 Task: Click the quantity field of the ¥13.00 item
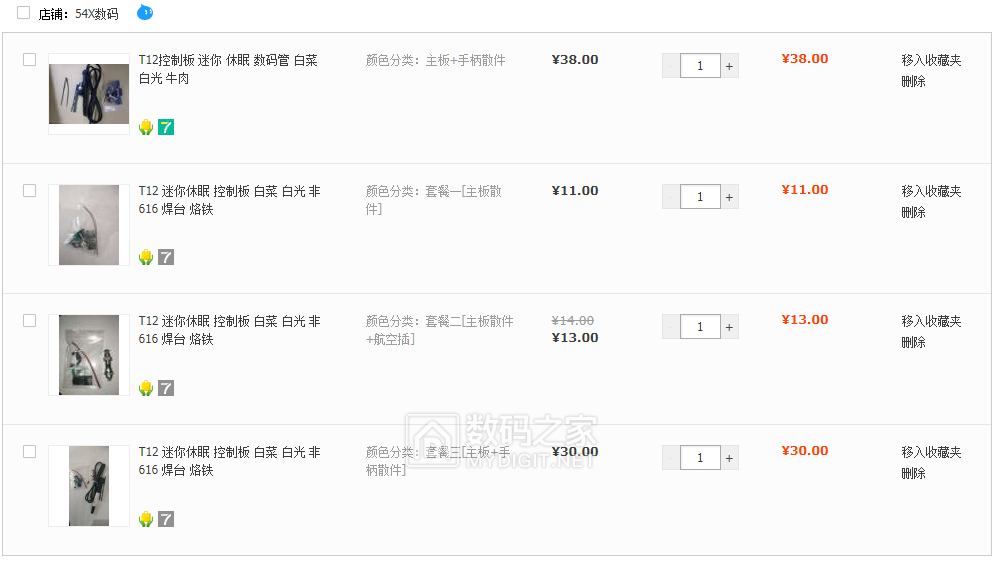700,327
